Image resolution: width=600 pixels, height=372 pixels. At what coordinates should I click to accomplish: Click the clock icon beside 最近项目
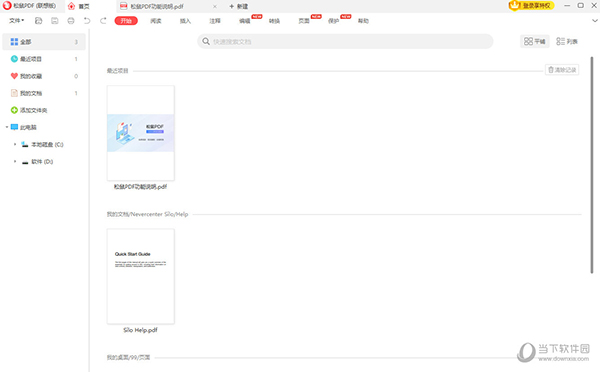pos(14,59)
